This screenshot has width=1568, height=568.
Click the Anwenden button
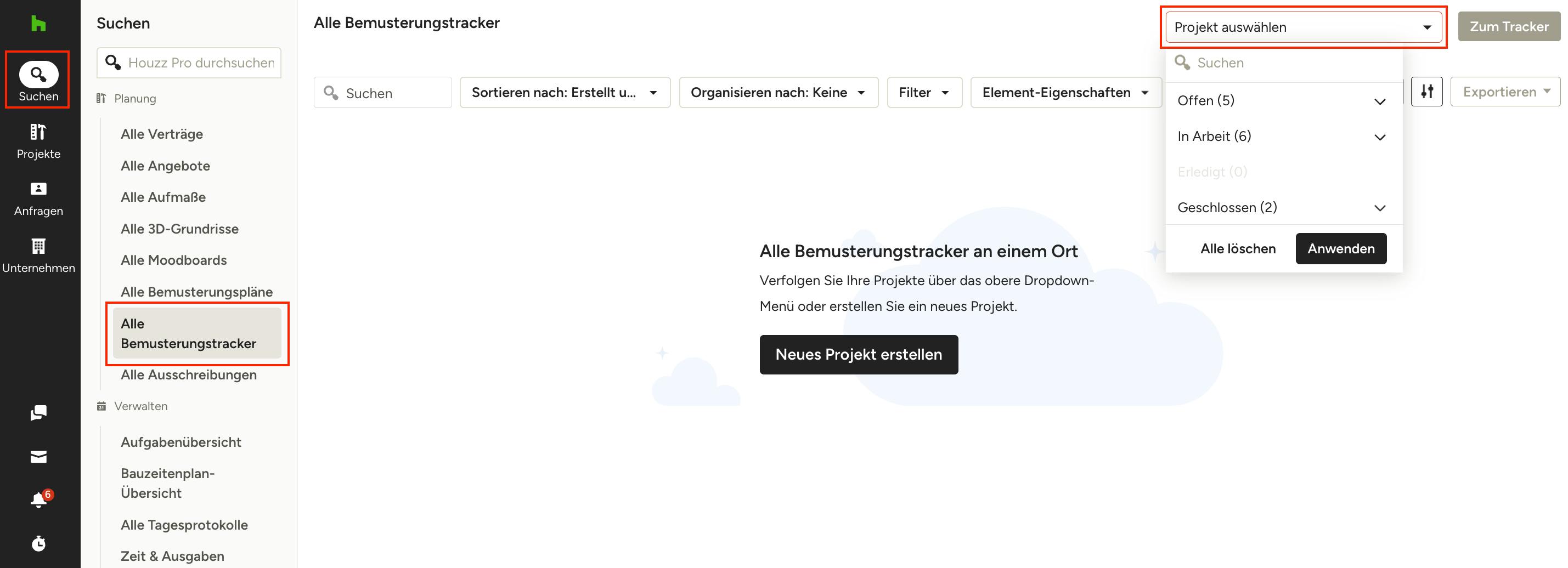1340,249
